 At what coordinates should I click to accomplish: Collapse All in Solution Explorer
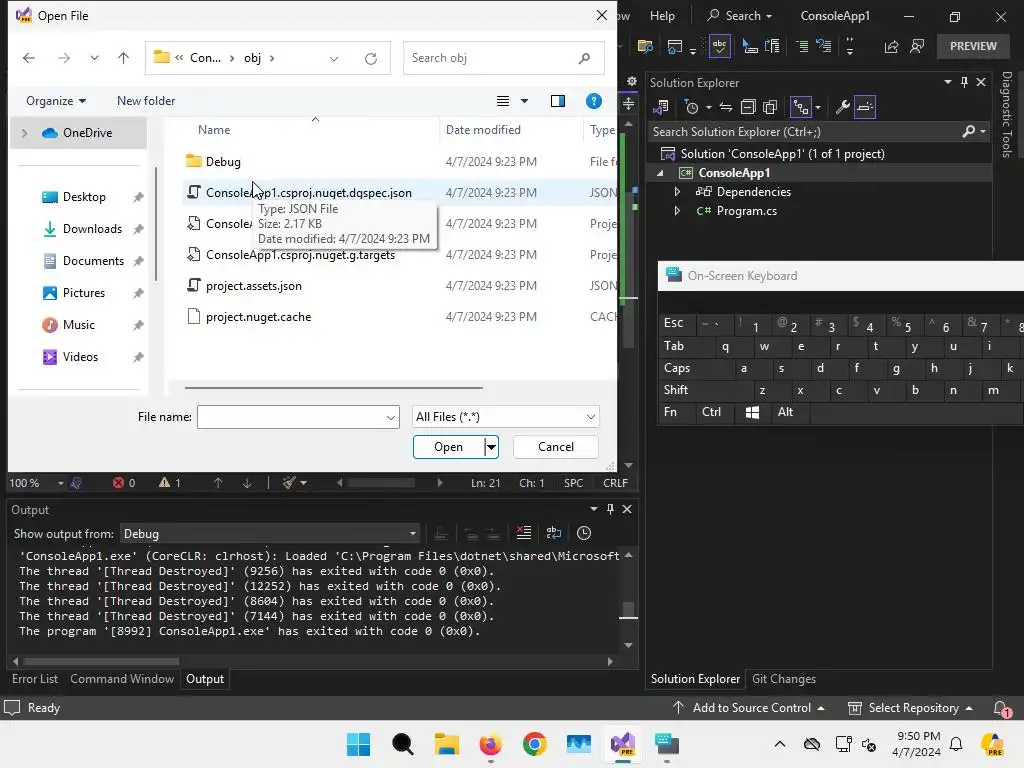coord(748,107)
